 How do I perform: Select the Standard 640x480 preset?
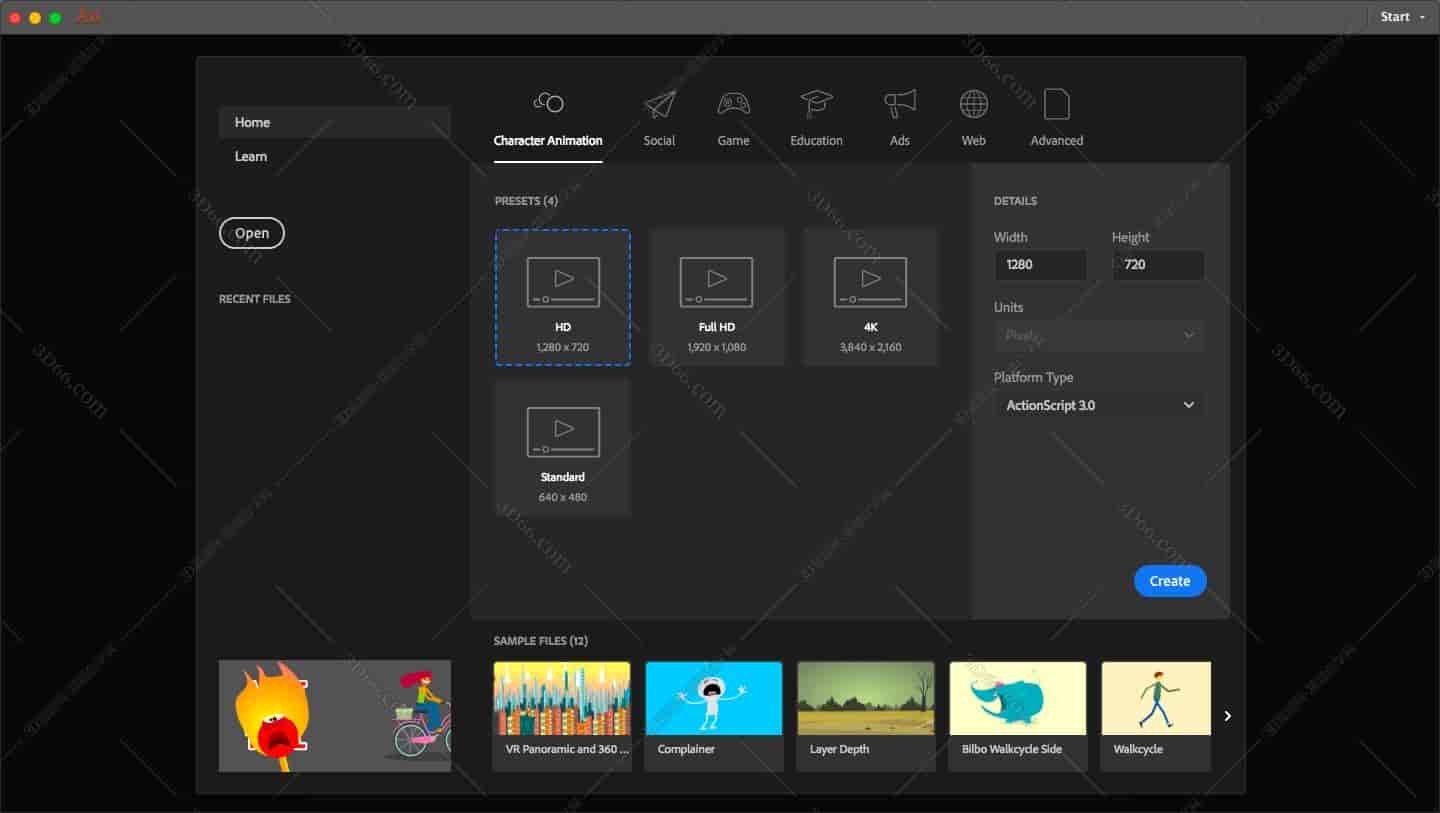pos(562,446)
